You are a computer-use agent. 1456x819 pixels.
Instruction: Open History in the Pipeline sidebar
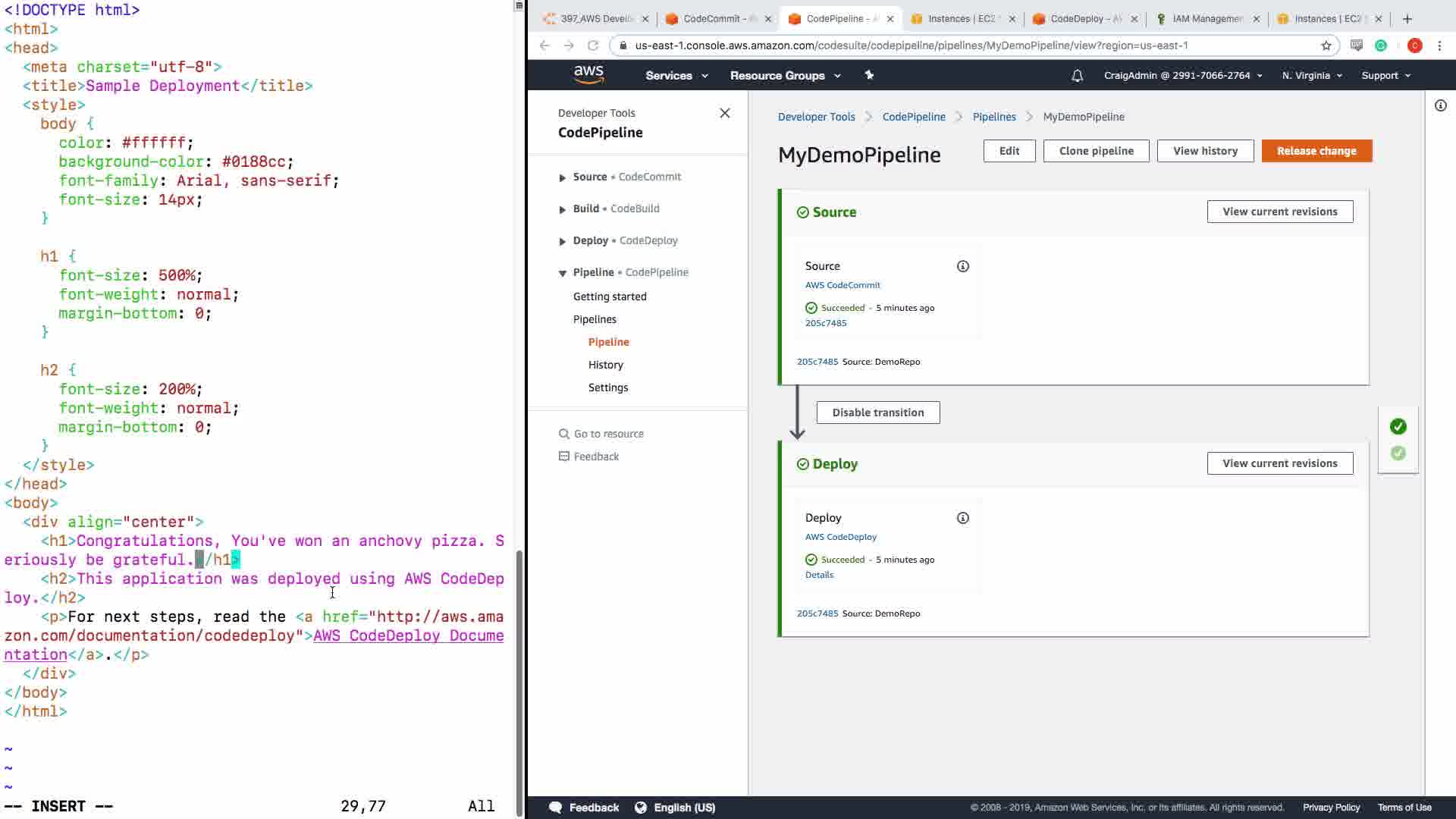pos(605,365)
